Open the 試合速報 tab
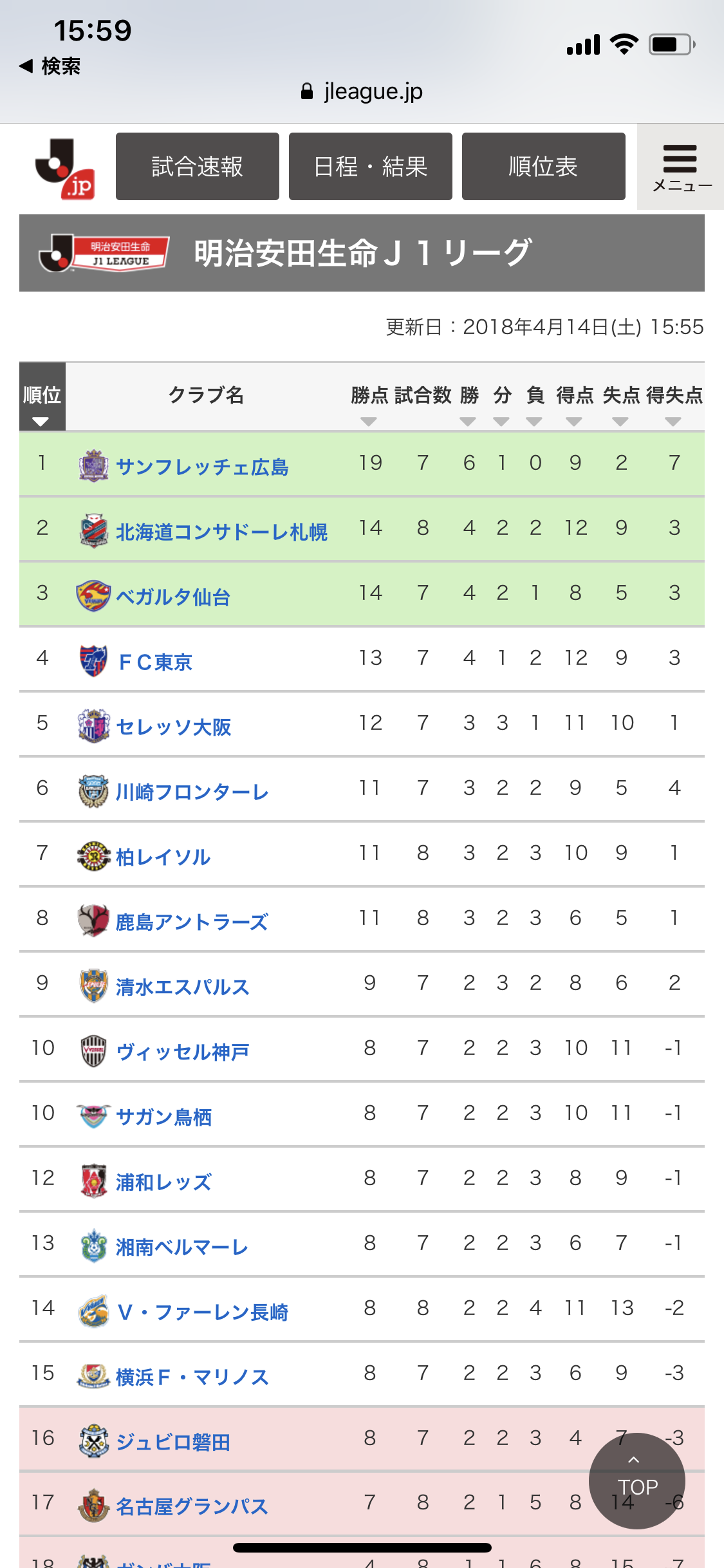Screen dimensions: 724x1568 (x=197, y=167)
